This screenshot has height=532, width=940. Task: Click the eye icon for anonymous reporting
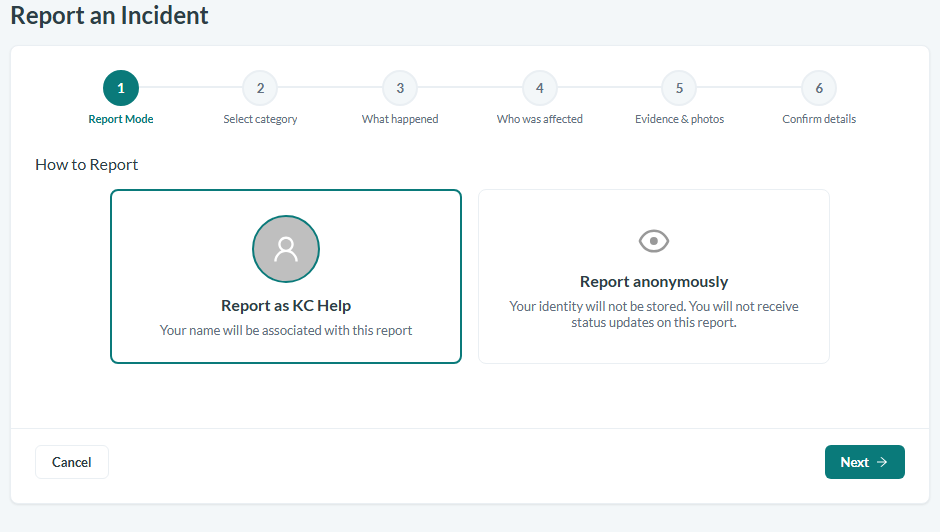[653, 241]
